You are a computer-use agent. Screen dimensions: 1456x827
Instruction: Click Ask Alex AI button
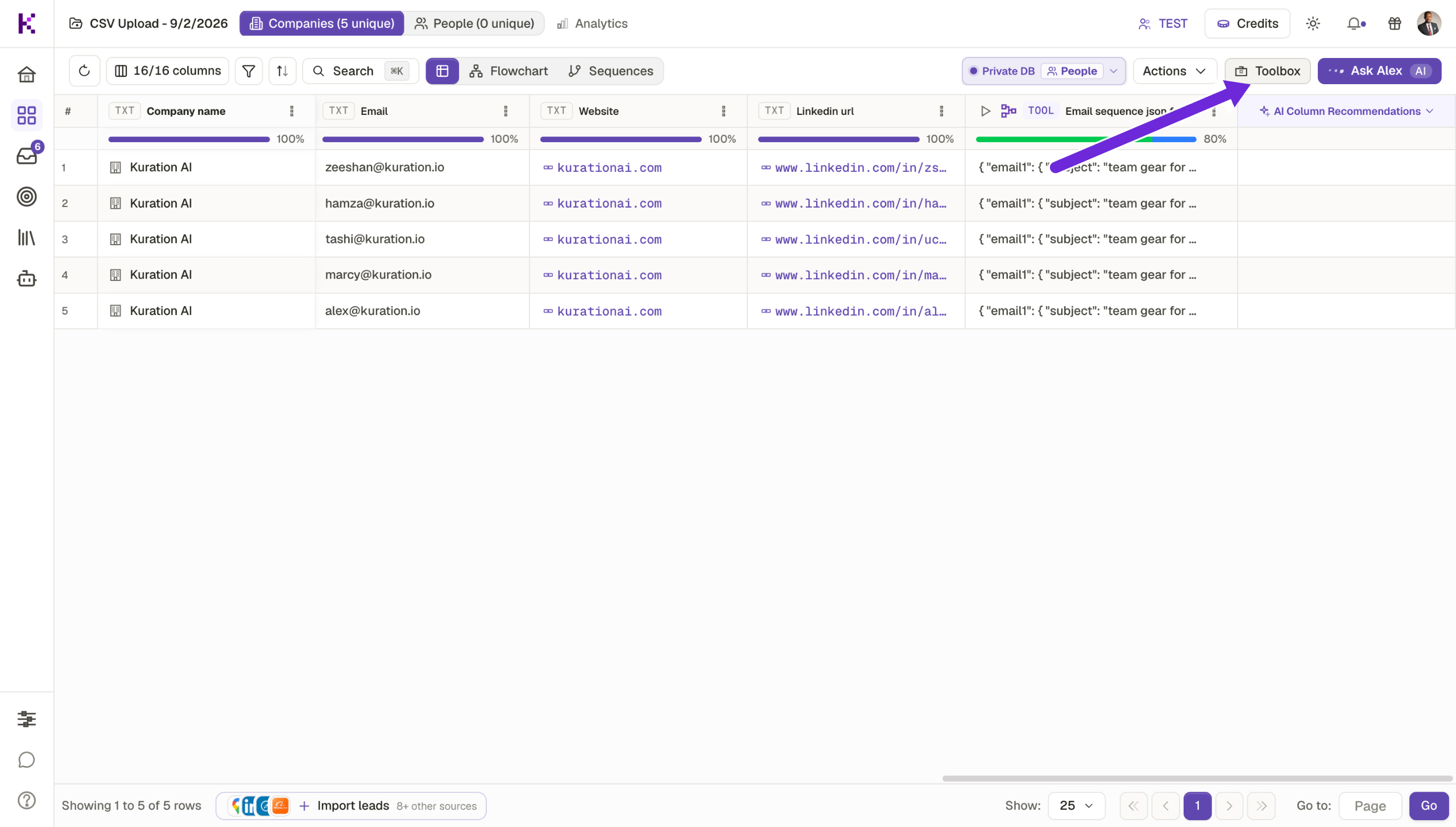click(x=1379, y=71)
